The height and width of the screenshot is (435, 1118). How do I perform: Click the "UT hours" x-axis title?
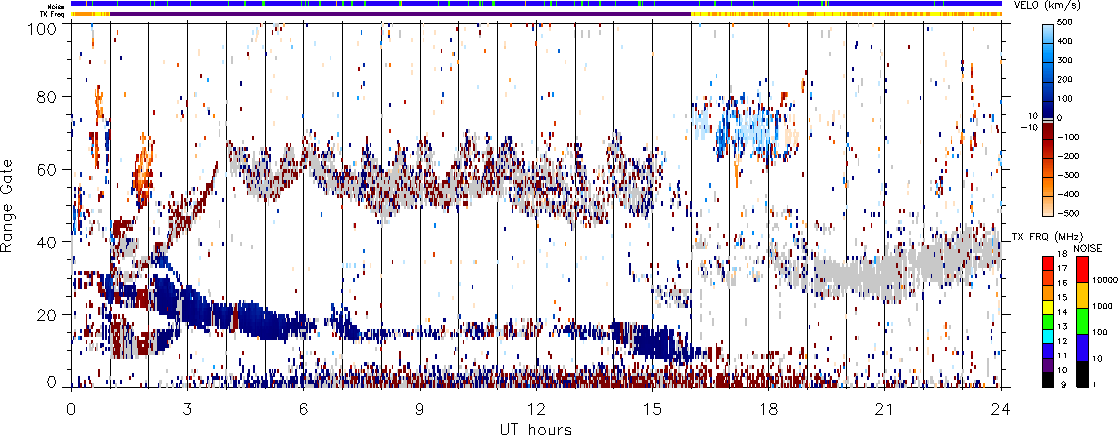[x=536, y=428]
